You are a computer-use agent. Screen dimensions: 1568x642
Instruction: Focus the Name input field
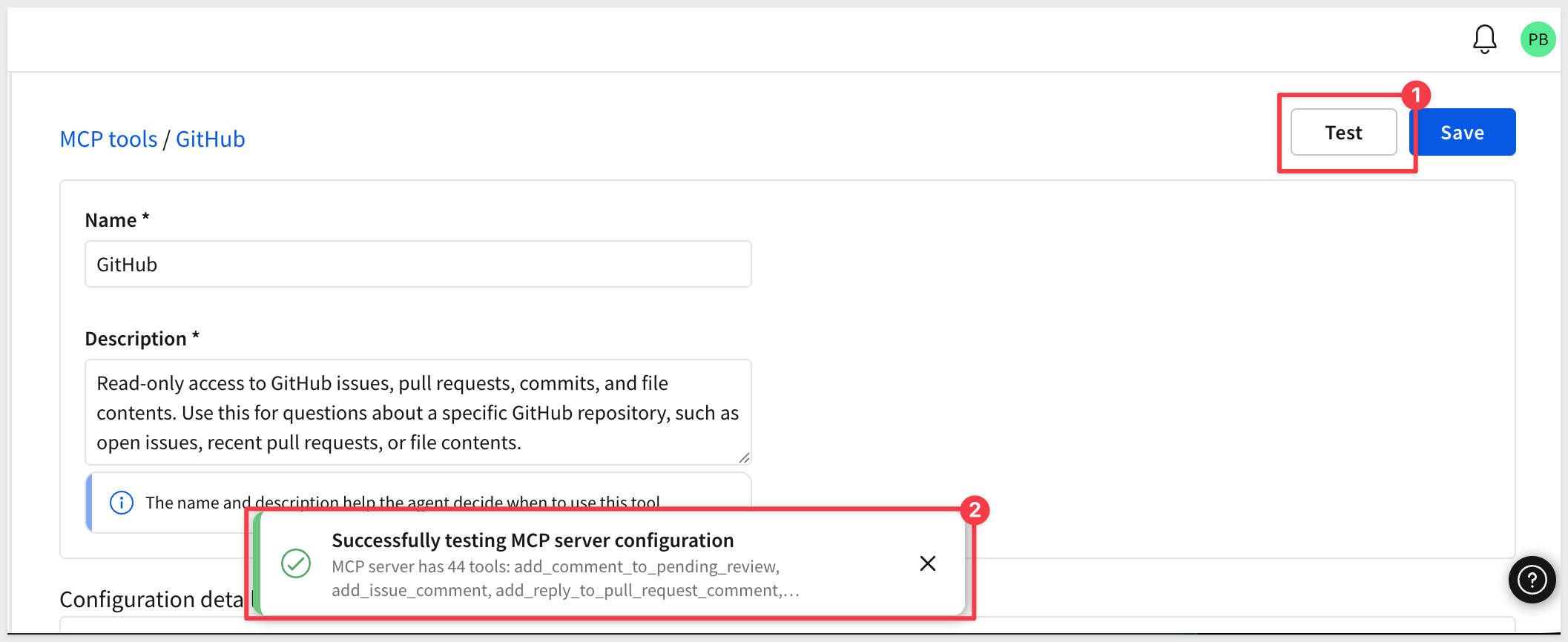coord(418,264)
